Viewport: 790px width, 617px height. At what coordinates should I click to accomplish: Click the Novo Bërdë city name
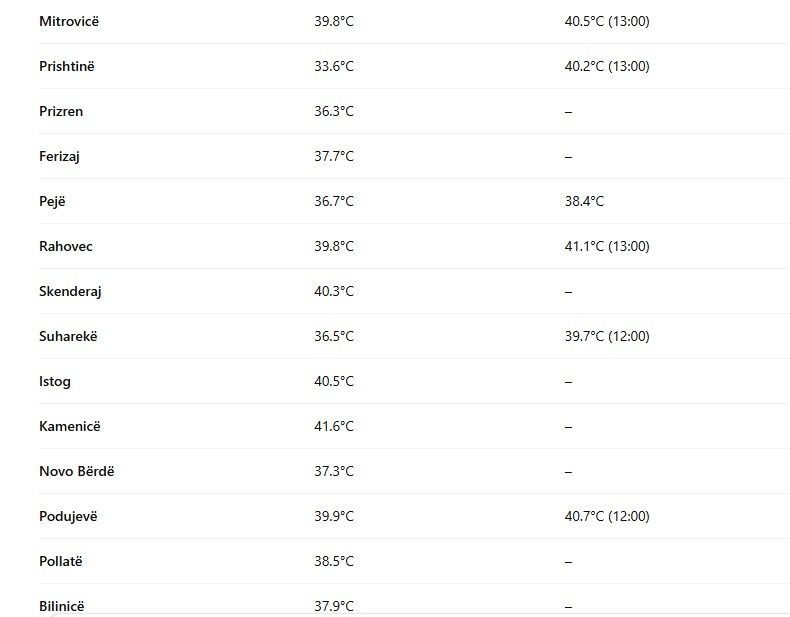[x=77, y=471]
